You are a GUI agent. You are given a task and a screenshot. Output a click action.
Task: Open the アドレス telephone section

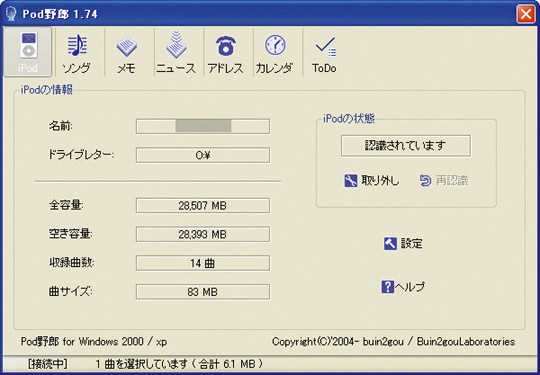[226, 52]
